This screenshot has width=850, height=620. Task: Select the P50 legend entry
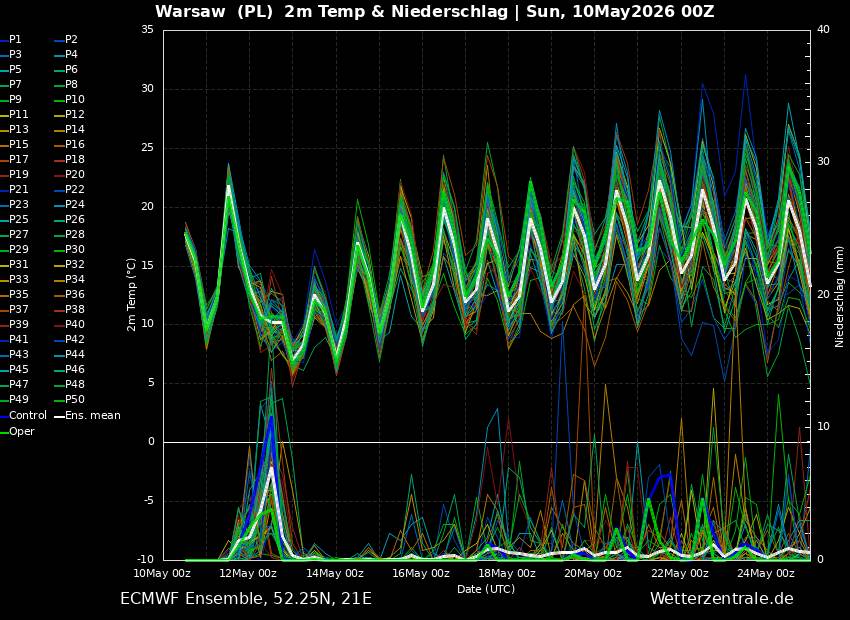(70, 399)
